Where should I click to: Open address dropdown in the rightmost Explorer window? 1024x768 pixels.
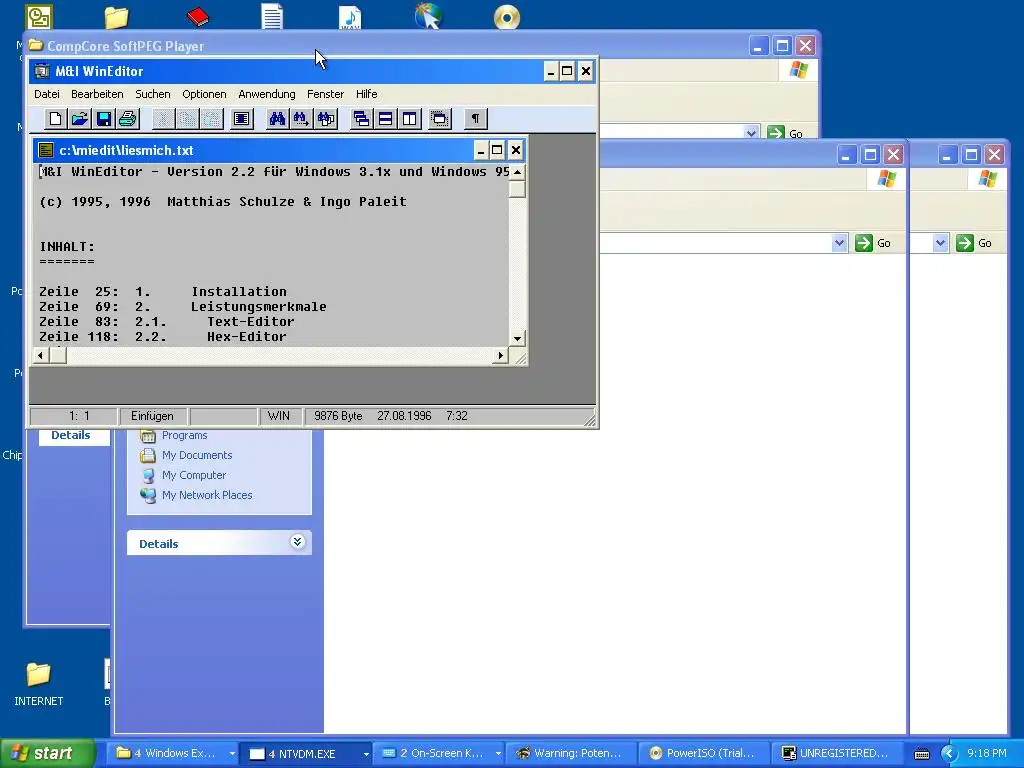click(940, 243)
